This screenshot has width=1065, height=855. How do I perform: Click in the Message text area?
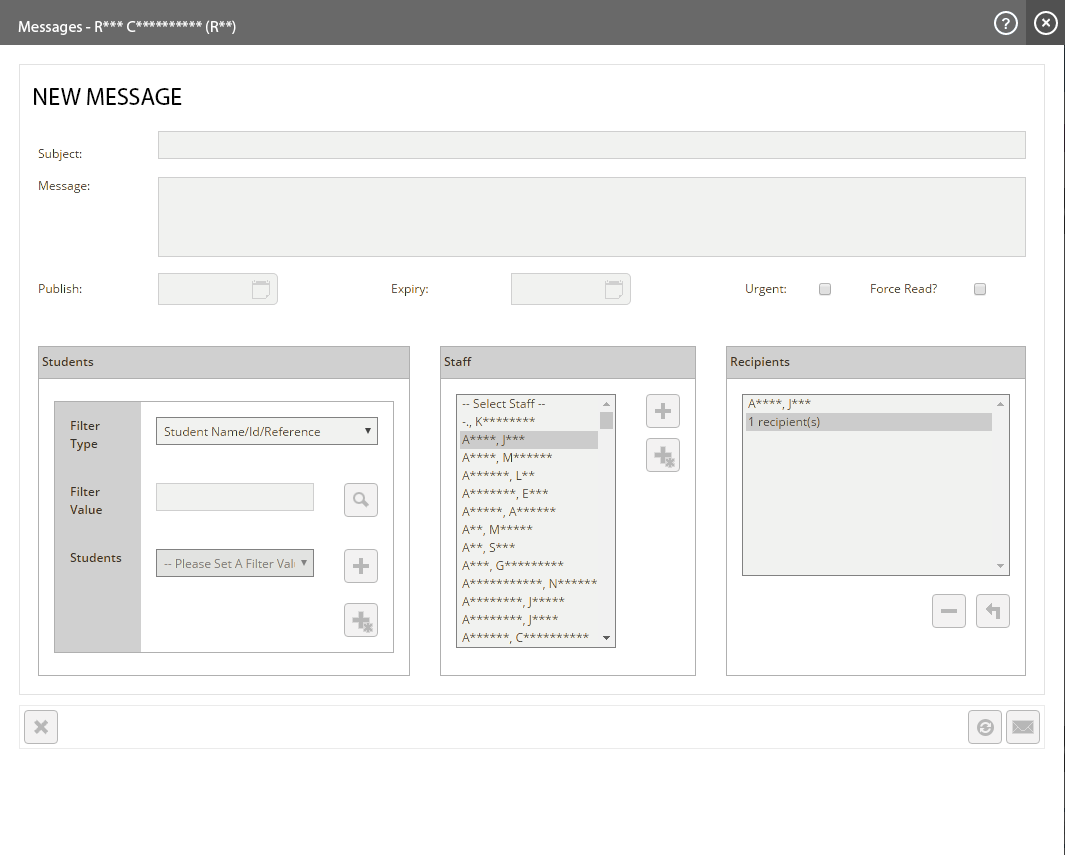tap(591, 217)
